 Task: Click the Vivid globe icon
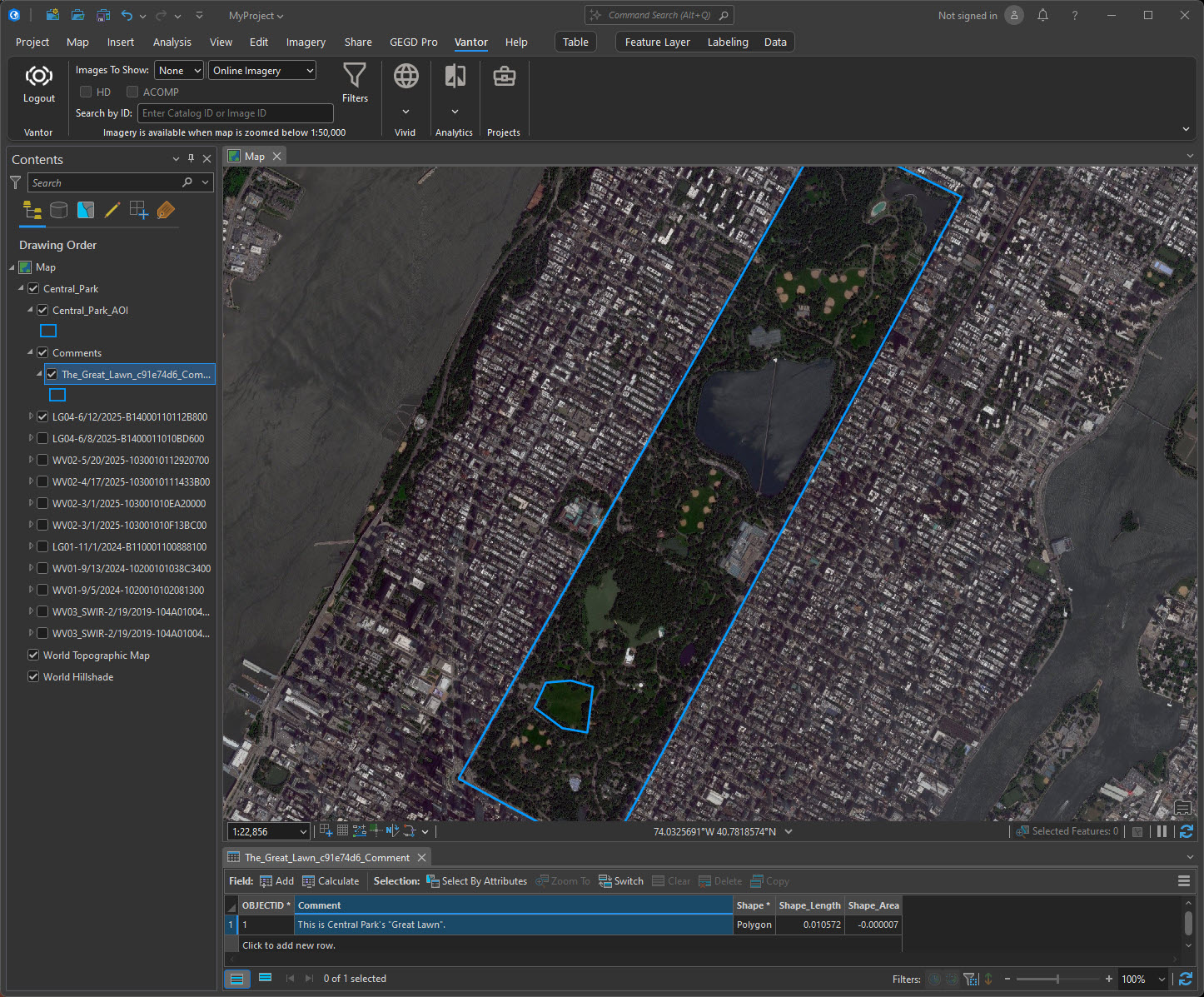coord(405,77)
